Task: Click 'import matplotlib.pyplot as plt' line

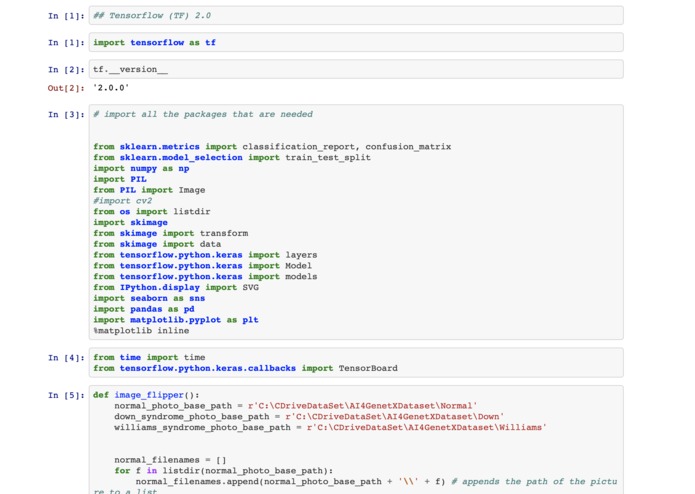Action: click(x=176, y=320)
